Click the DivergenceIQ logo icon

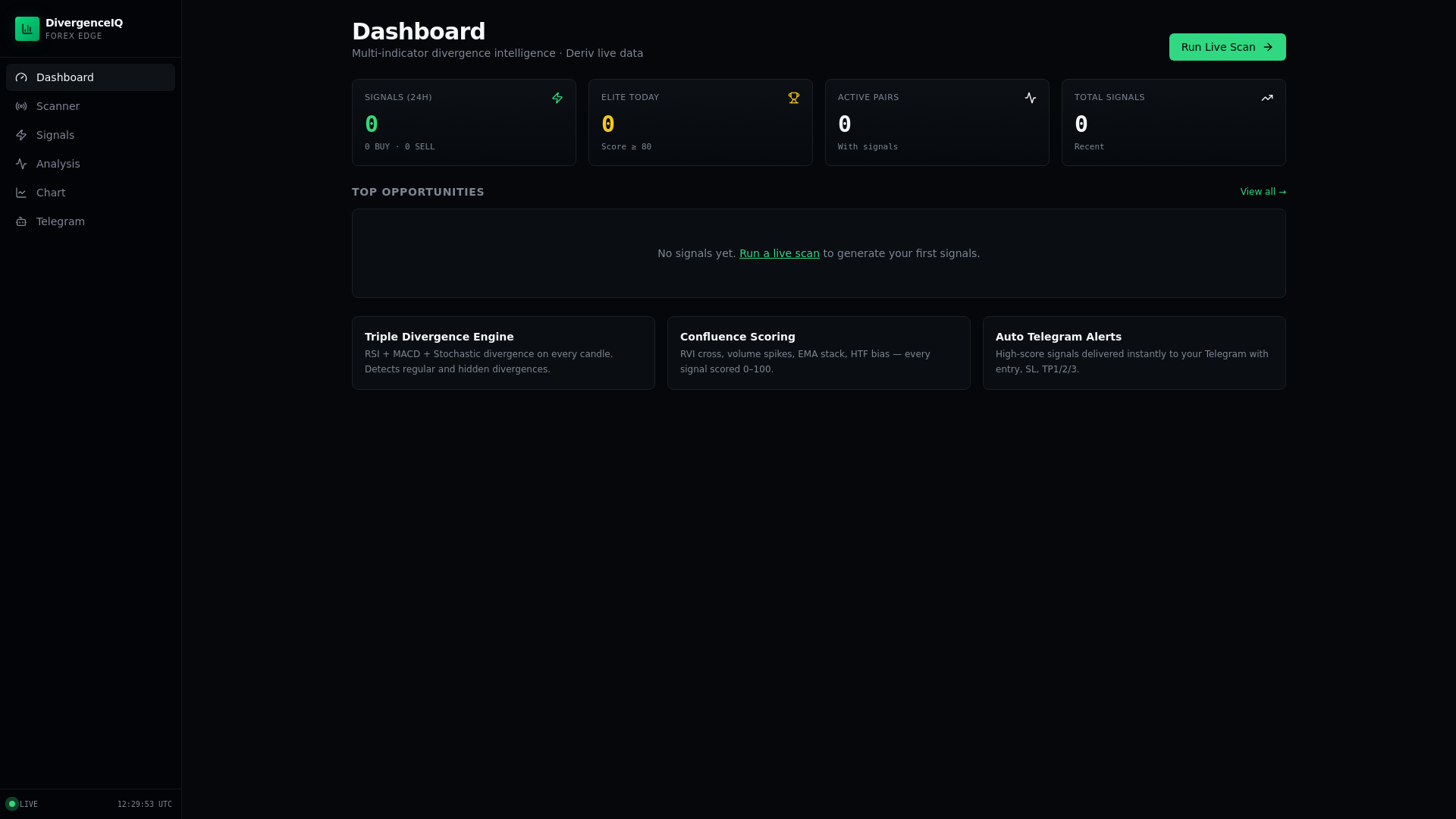tap(27, 29)
